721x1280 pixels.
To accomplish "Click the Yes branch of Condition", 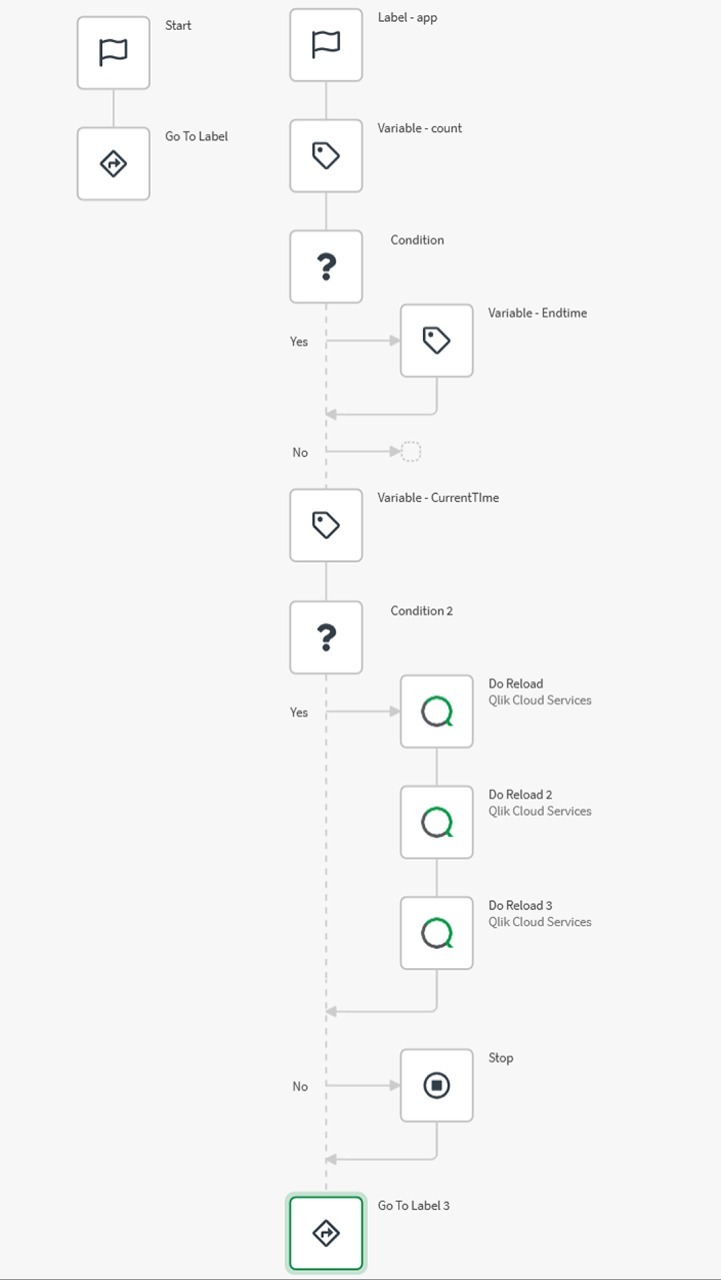I will click(298, 341).
